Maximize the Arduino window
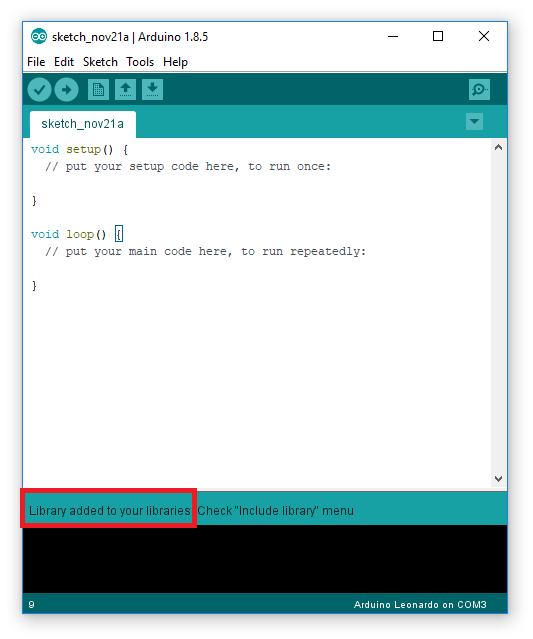The width and height of the screenshot is (533, 639). point(438,36)
